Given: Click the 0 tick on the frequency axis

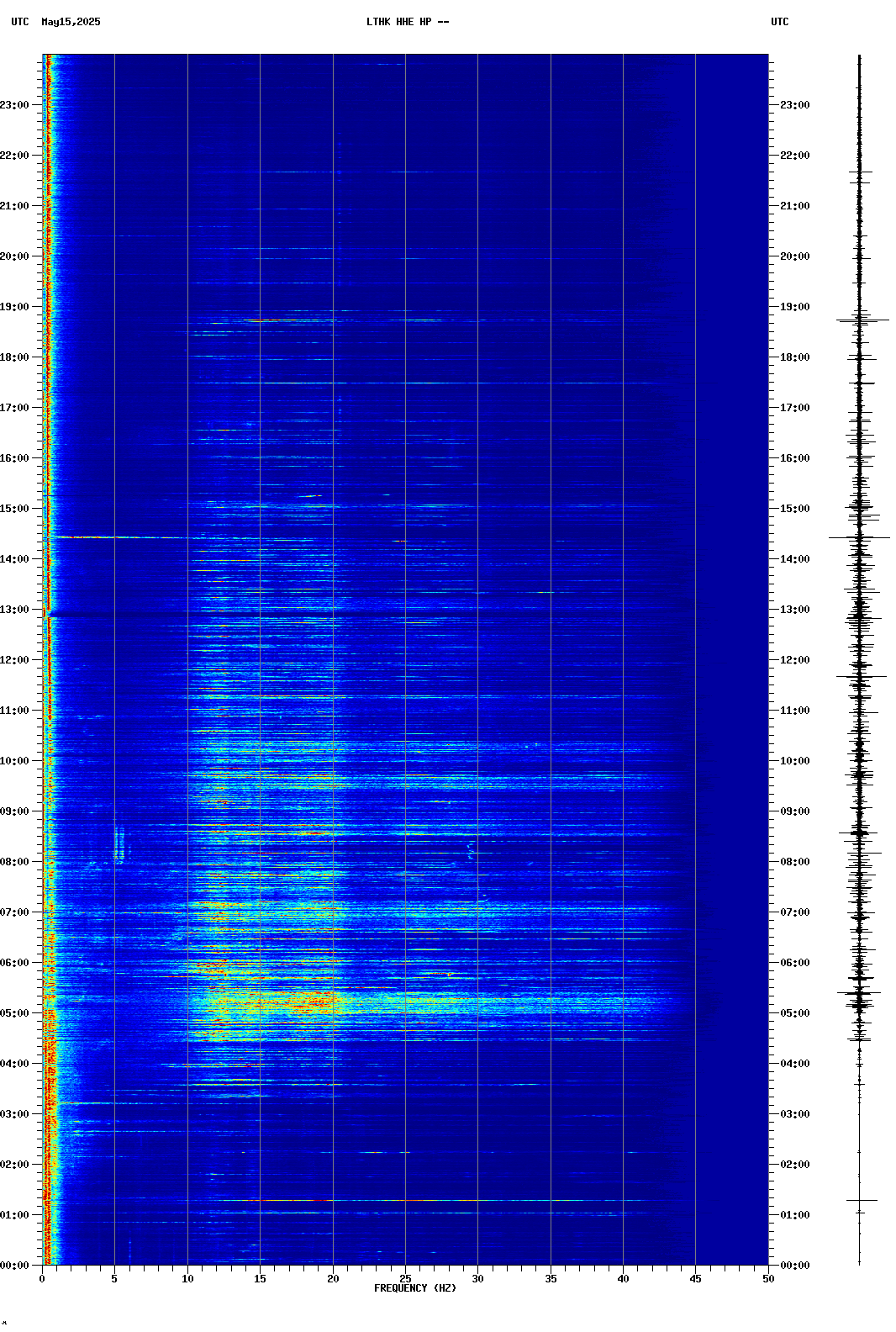Looking at the screenshot, I should (42, 1279).
